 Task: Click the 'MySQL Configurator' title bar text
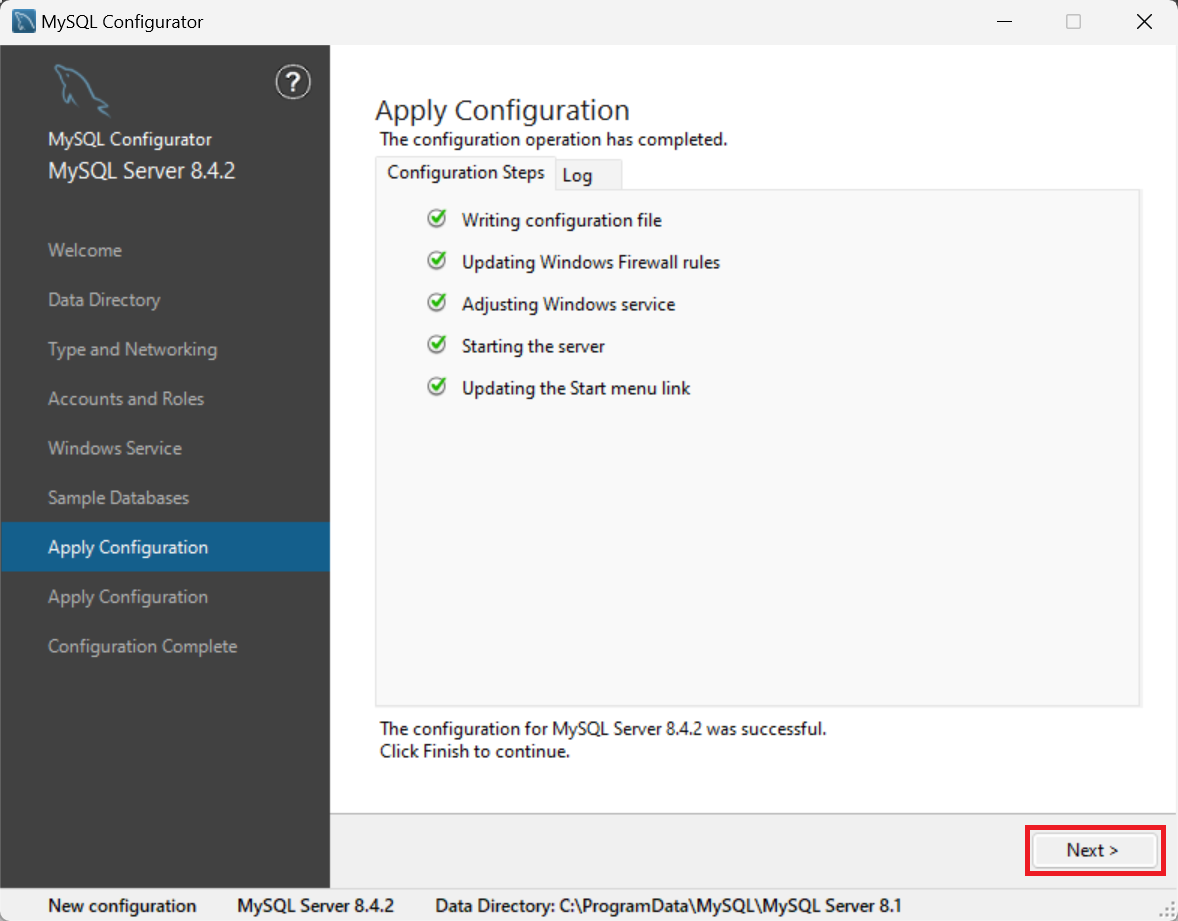coord(122,22)
